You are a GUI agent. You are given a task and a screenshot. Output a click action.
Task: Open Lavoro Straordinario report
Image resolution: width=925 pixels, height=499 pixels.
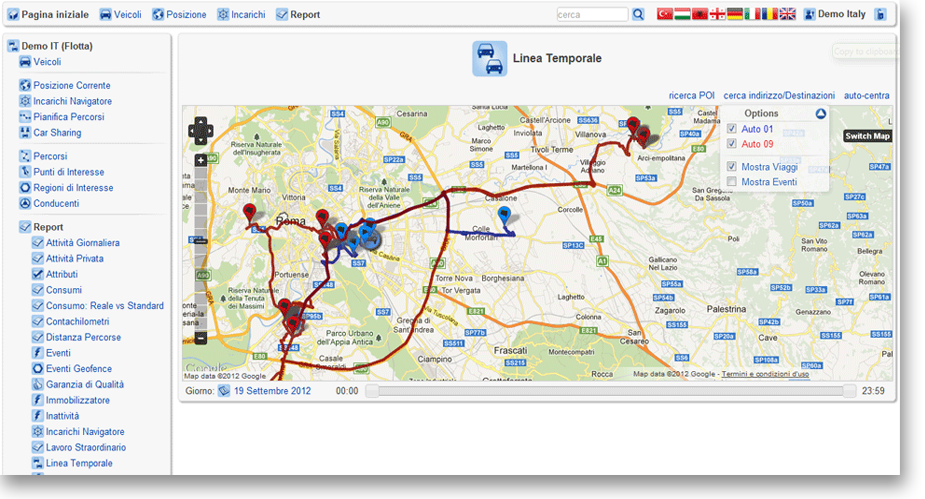click(x=79, y=447)
